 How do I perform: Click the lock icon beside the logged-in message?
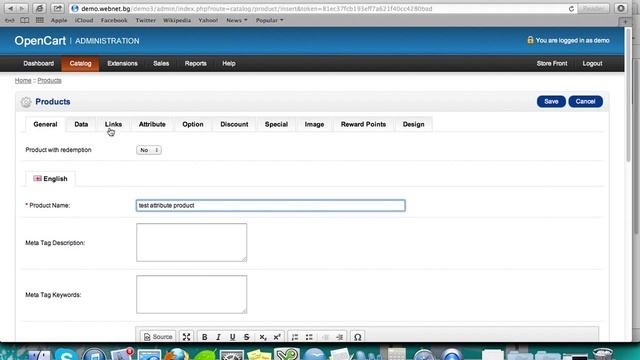530,40
